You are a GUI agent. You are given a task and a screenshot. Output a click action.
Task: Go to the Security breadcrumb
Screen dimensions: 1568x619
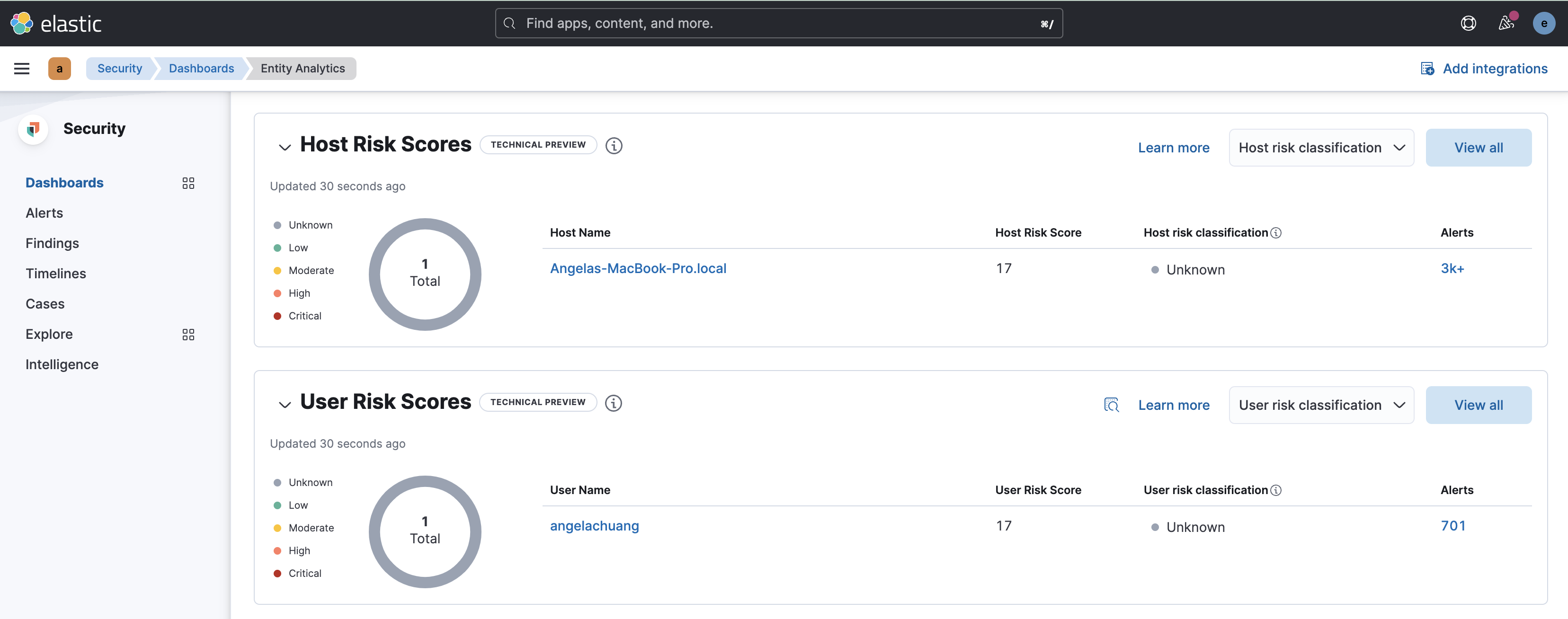click(119, 68)
